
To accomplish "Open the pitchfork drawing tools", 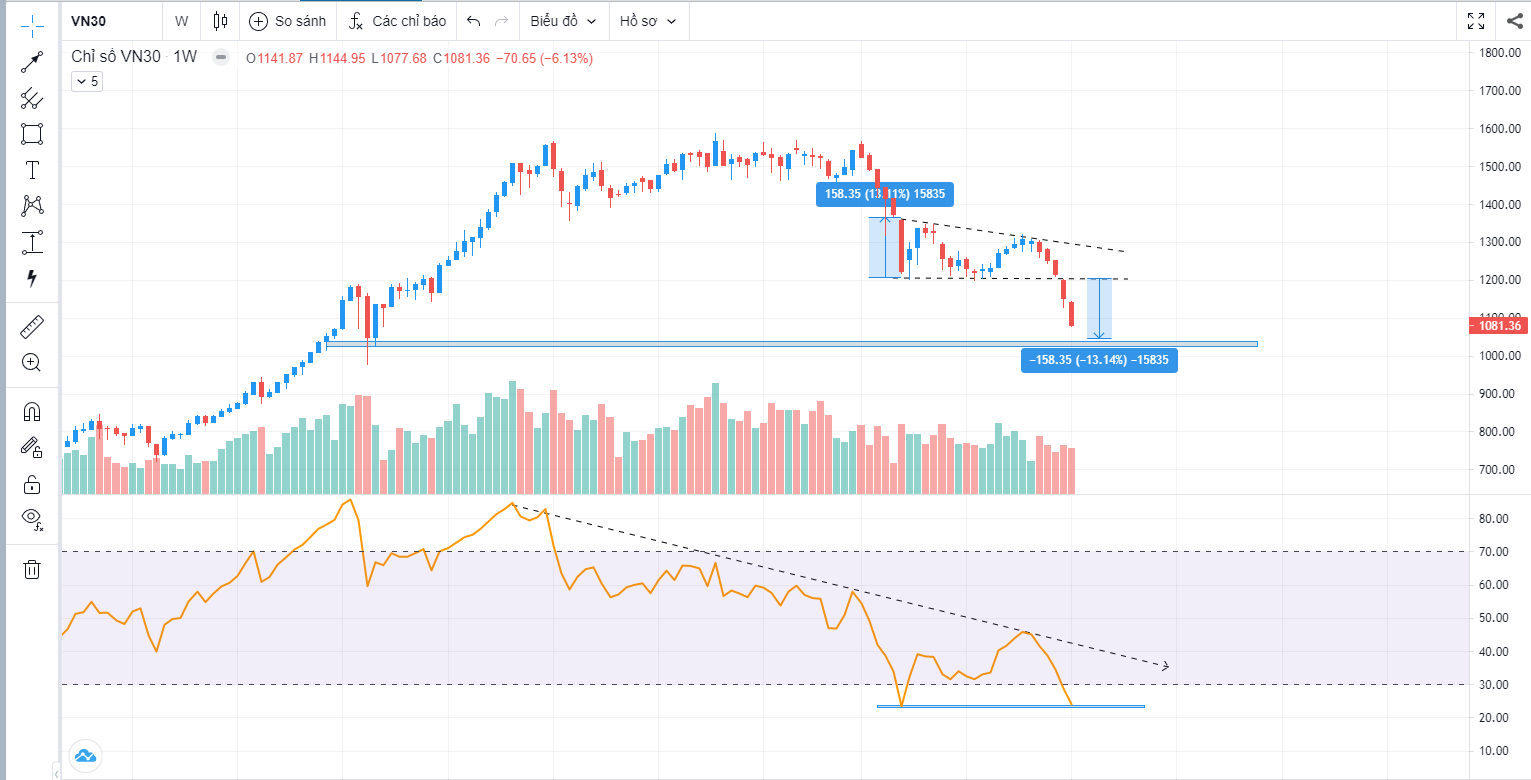I will pyautogui.click(x=33, y=98).
